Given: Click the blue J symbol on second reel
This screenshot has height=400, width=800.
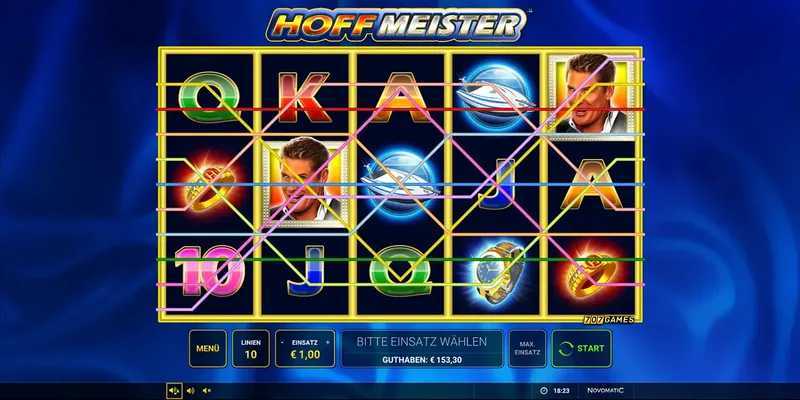Looking at the screenshot, I should coord(305,271).
